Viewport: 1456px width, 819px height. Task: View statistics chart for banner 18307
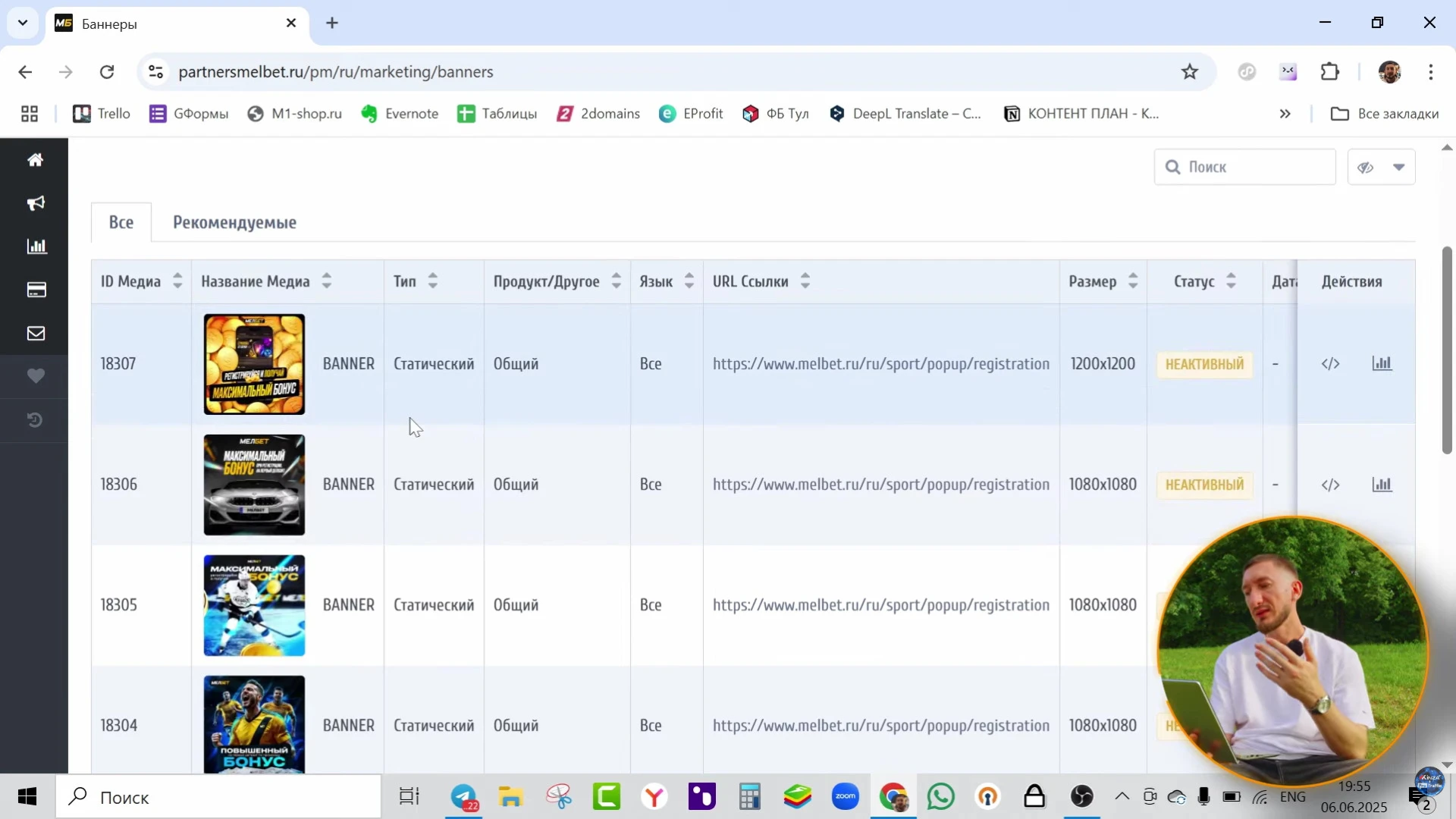pos(1382,363)
